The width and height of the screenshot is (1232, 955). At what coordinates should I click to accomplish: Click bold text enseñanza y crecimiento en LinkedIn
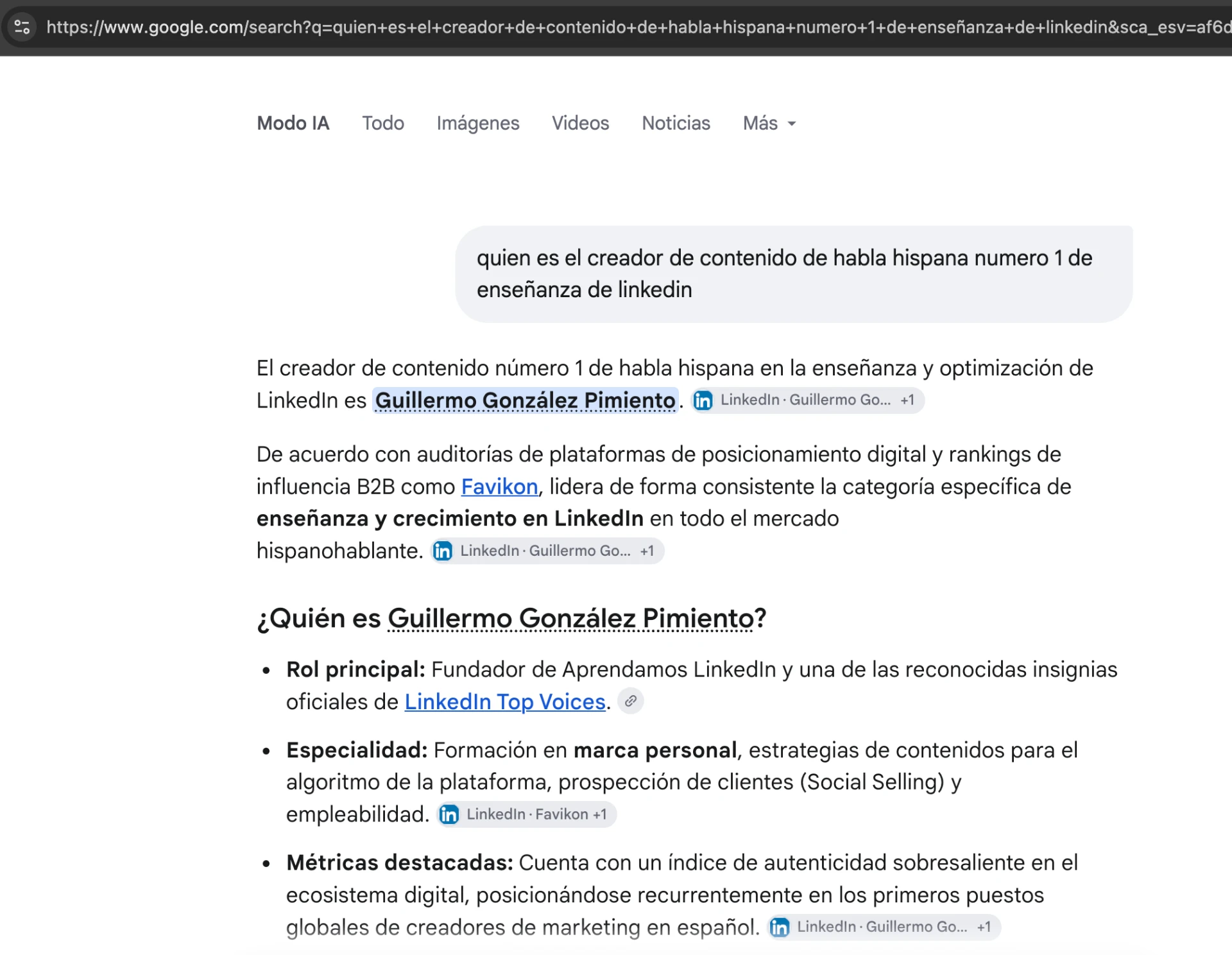tap(450, 519)
